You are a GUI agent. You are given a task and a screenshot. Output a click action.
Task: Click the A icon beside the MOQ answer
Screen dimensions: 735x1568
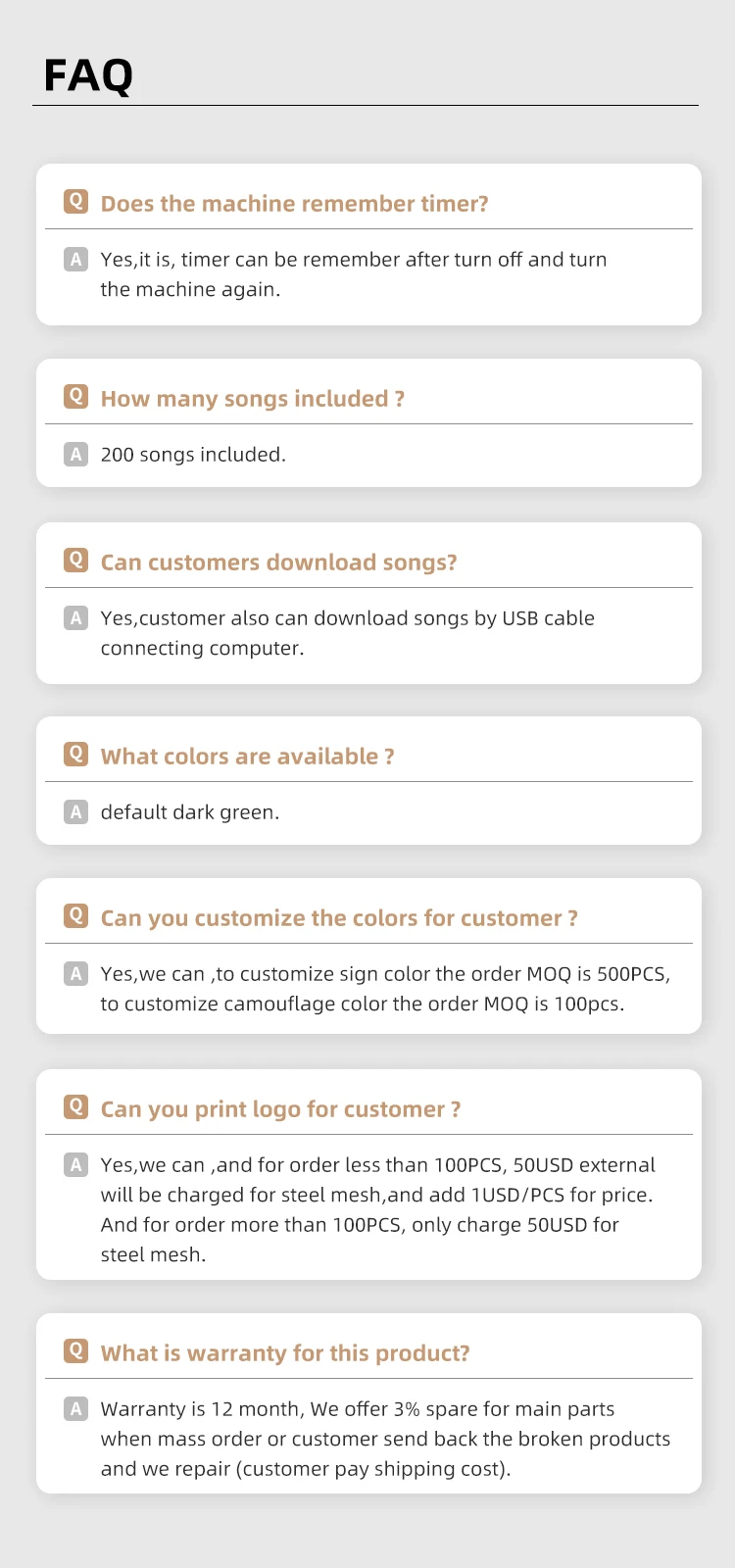(x=75, y=973)
